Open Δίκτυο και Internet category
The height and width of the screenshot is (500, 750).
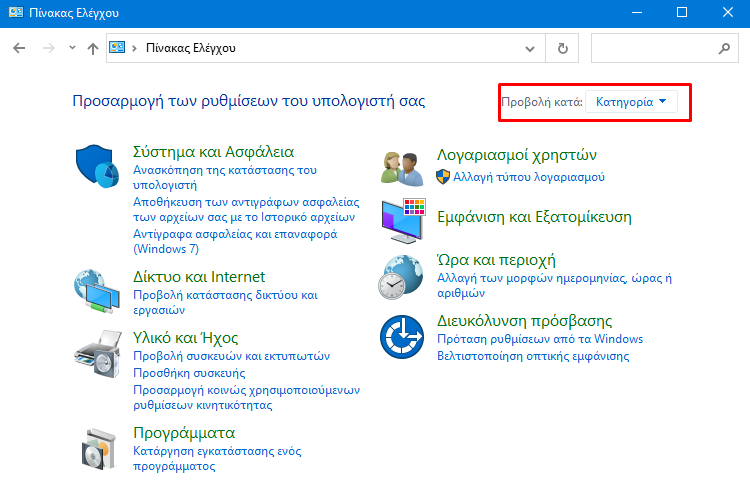pyautogui.click(x=199, y=277)
